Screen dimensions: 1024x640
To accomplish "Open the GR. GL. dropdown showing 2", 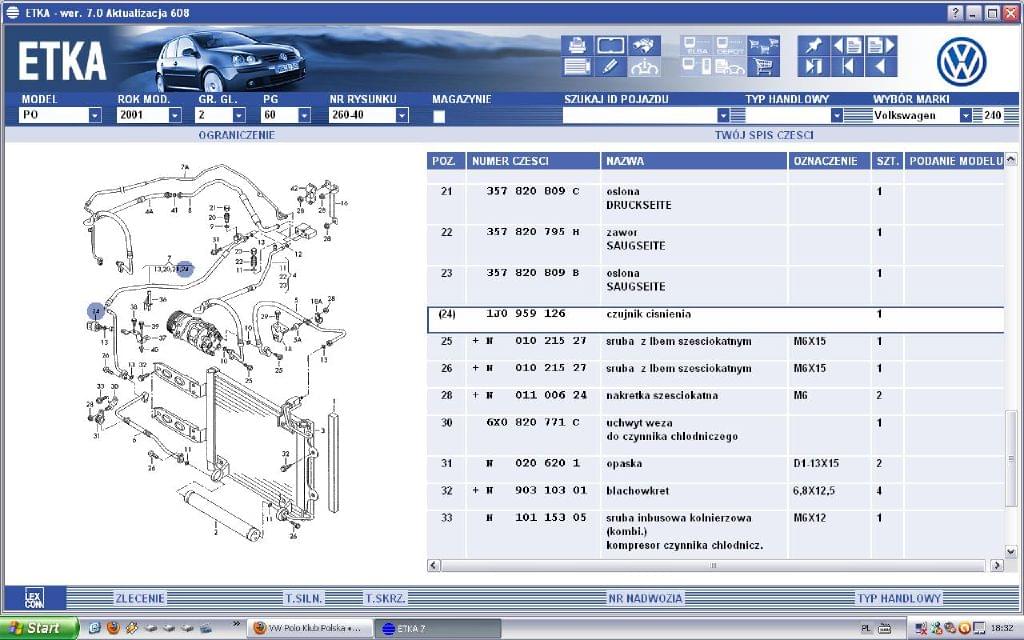I will point(239,115).
